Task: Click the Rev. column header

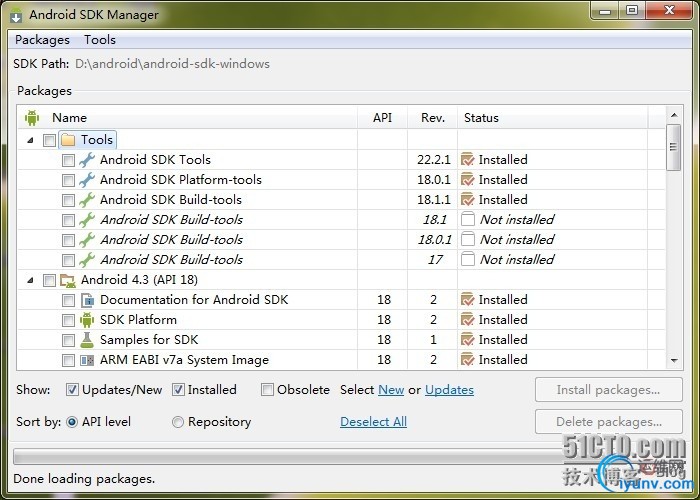Action: tap(433, 118)
